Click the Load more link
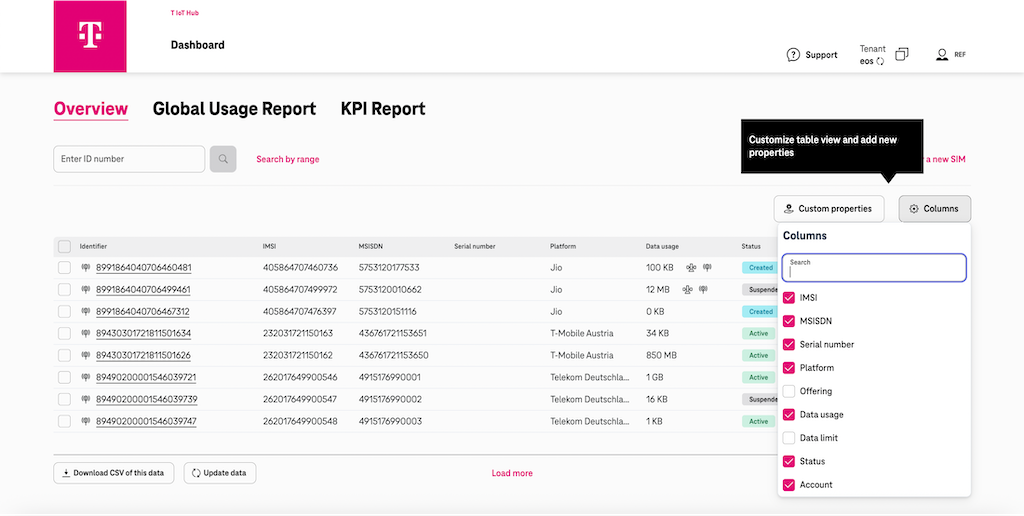Viewport: 1024px width, 516px height. pos(512,473)
